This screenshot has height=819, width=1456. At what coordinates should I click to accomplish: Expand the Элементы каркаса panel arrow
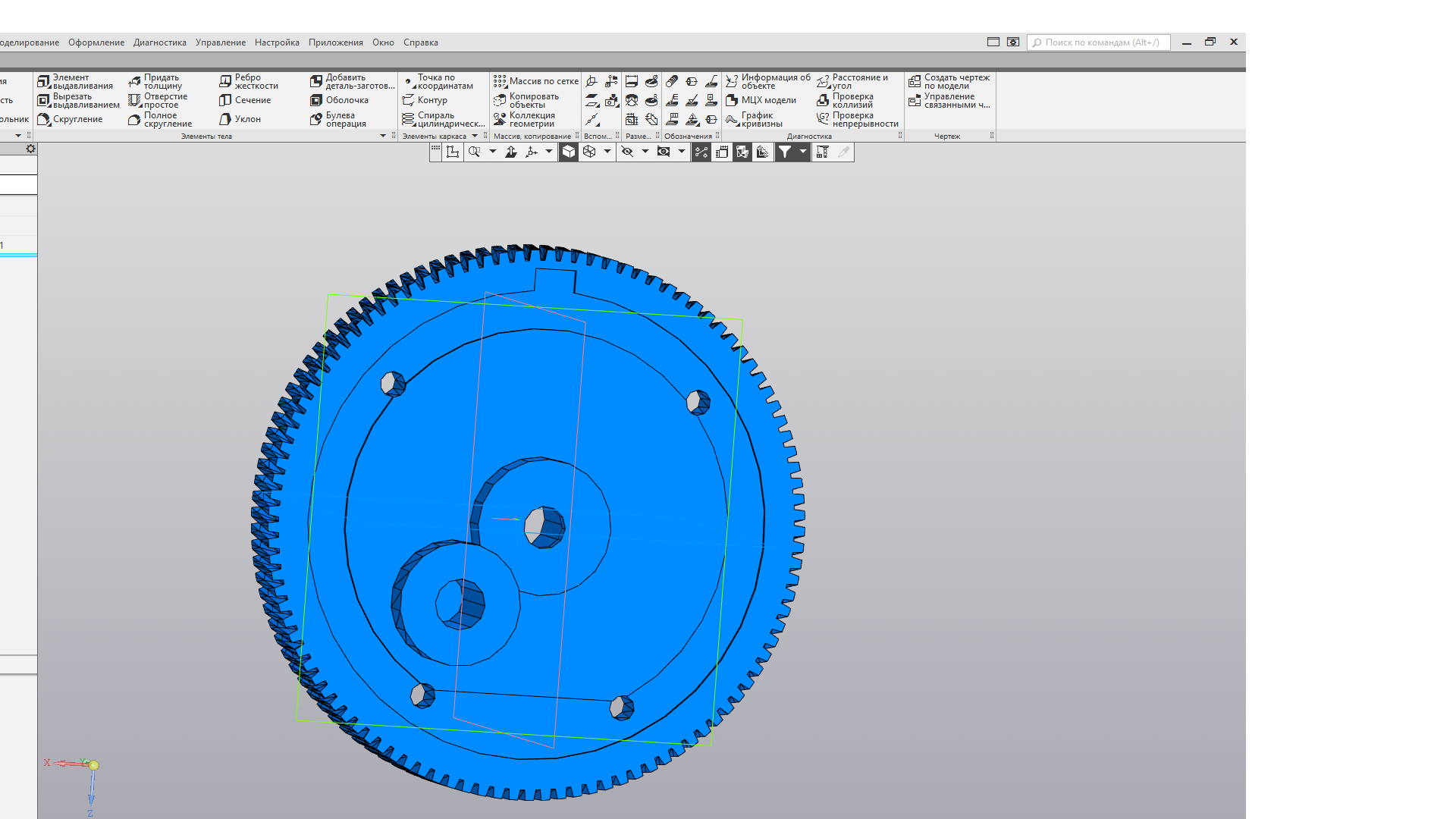coord(475,136)
